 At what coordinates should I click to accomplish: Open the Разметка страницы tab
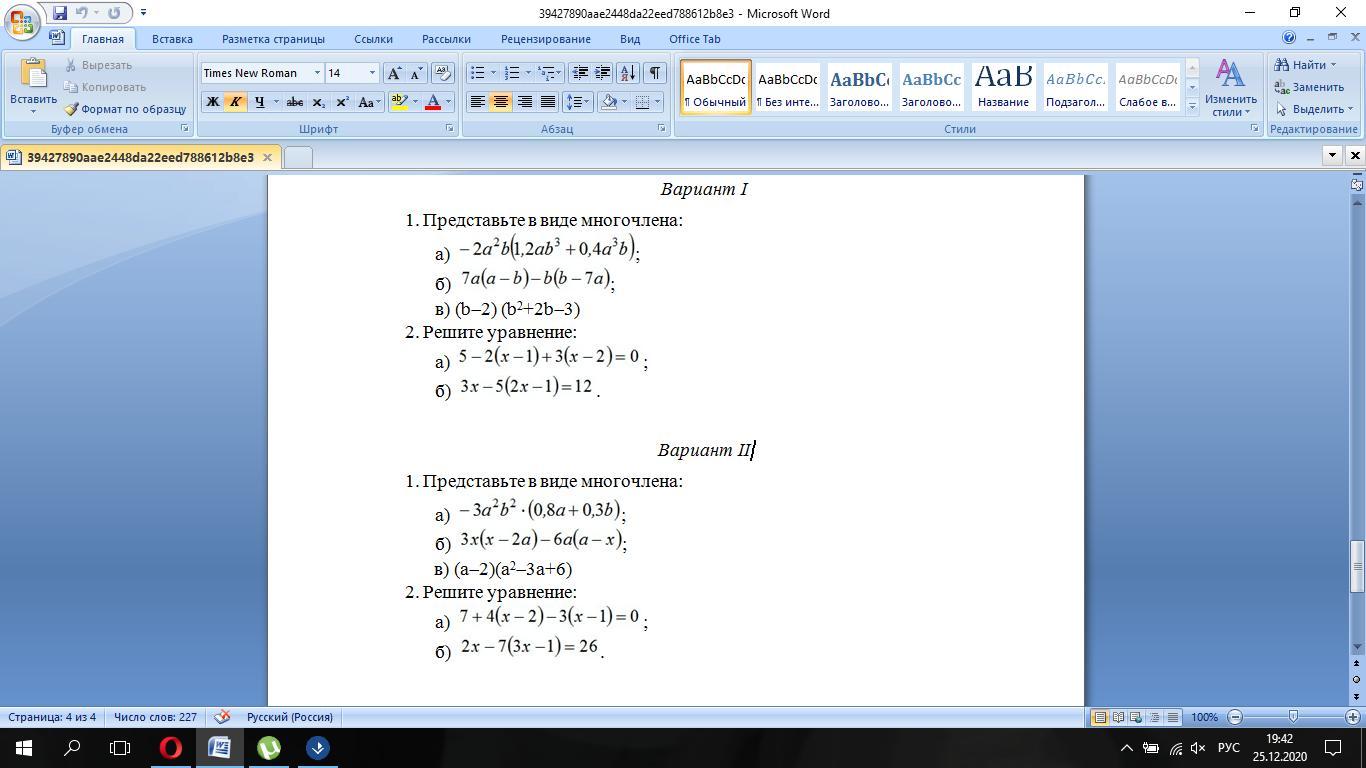(273, 39)
